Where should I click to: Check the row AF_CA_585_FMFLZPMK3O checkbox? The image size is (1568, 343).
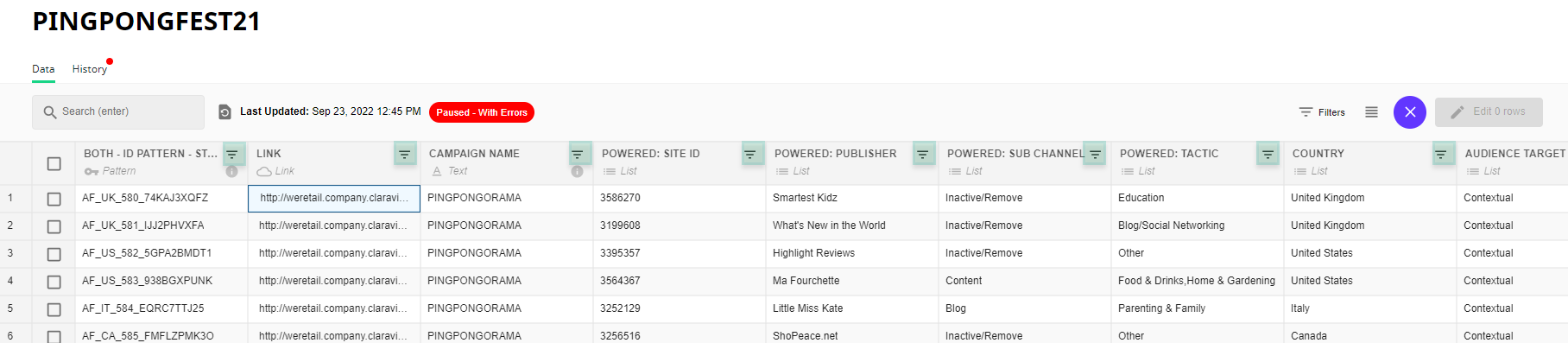coord(54,336)
